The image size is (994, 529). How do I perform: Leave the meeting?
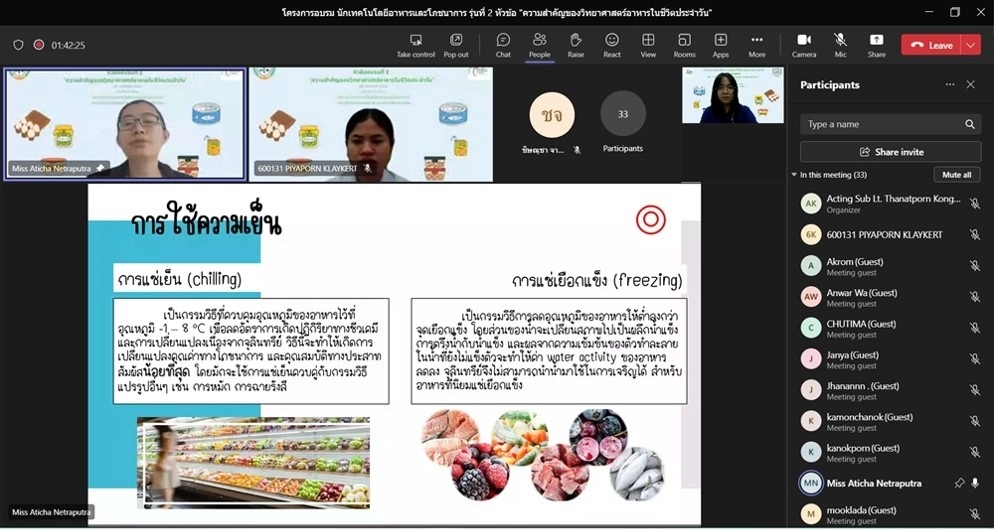pos(931,45)
